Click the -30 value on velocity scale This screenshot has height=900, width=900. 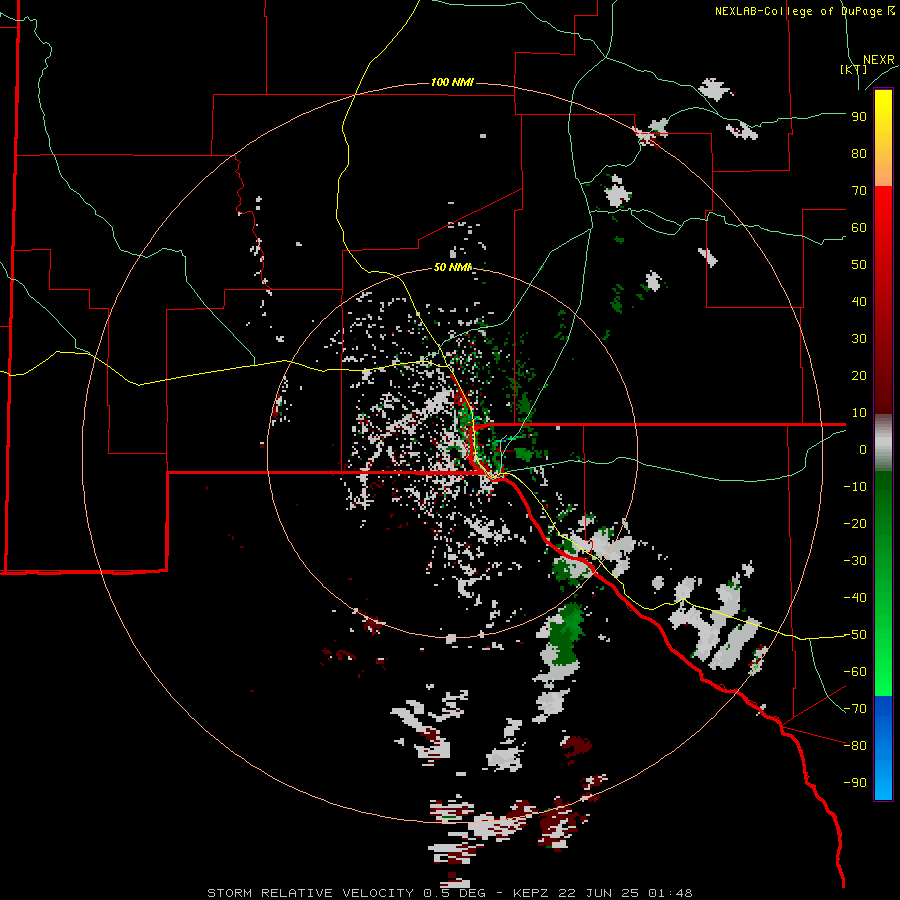click(855, 561)
